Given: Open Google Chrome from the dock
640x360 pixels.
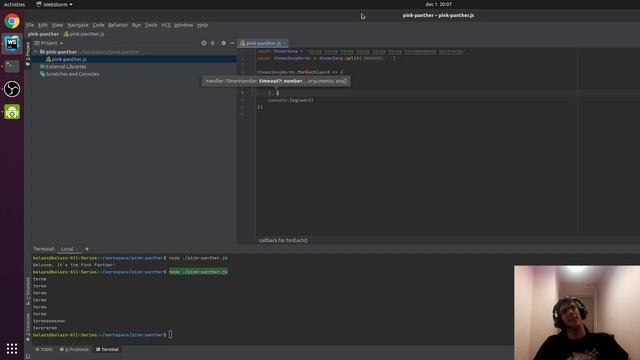Looking at the screenshot, I should point(12,21).
